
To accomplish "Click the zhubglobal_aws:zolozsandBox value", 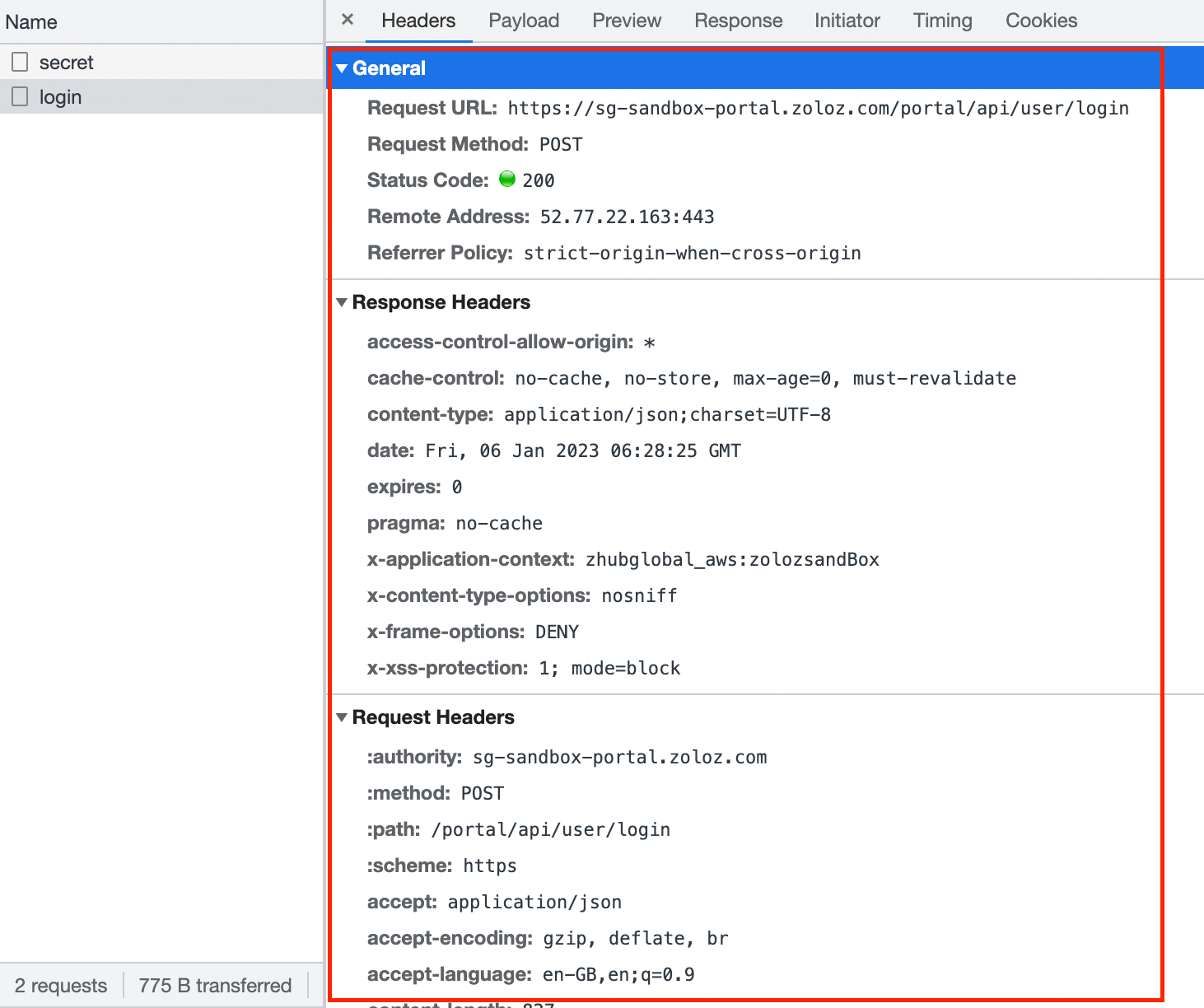I will (732, 559).
